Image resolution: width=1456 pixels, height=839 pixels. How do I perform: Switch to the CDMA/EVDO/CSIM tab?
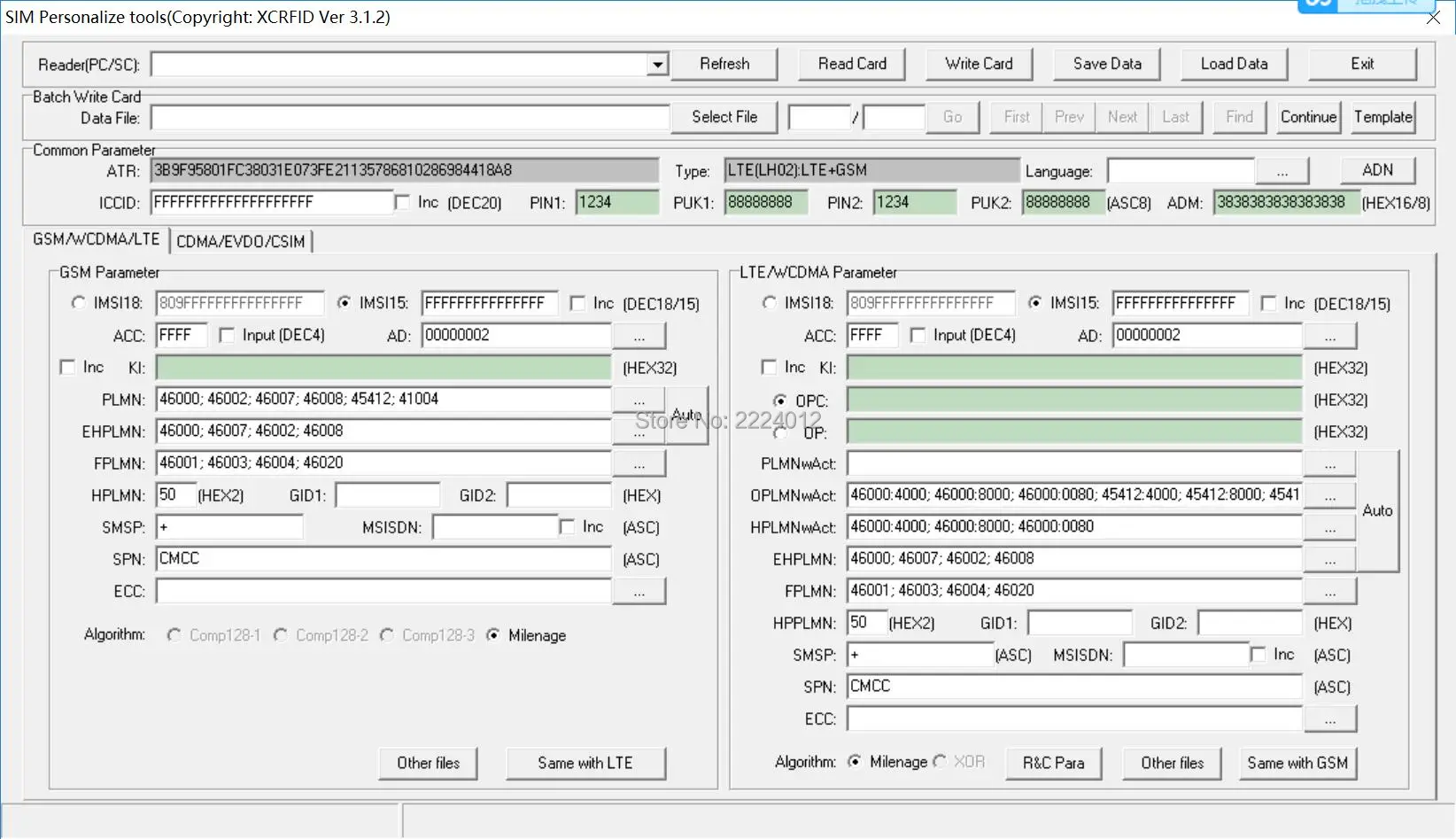pos(241,241)
